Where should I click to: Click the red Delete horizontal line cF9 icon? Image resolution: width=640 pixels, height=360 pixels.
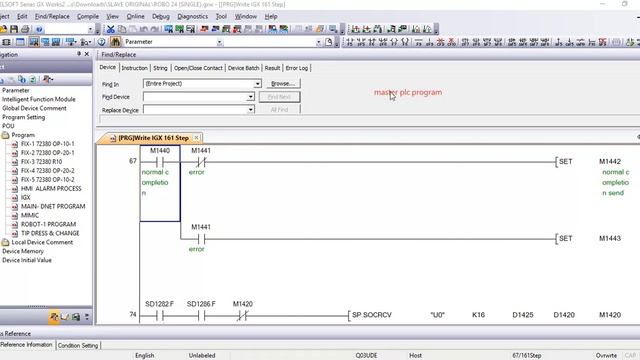[440, 42]
